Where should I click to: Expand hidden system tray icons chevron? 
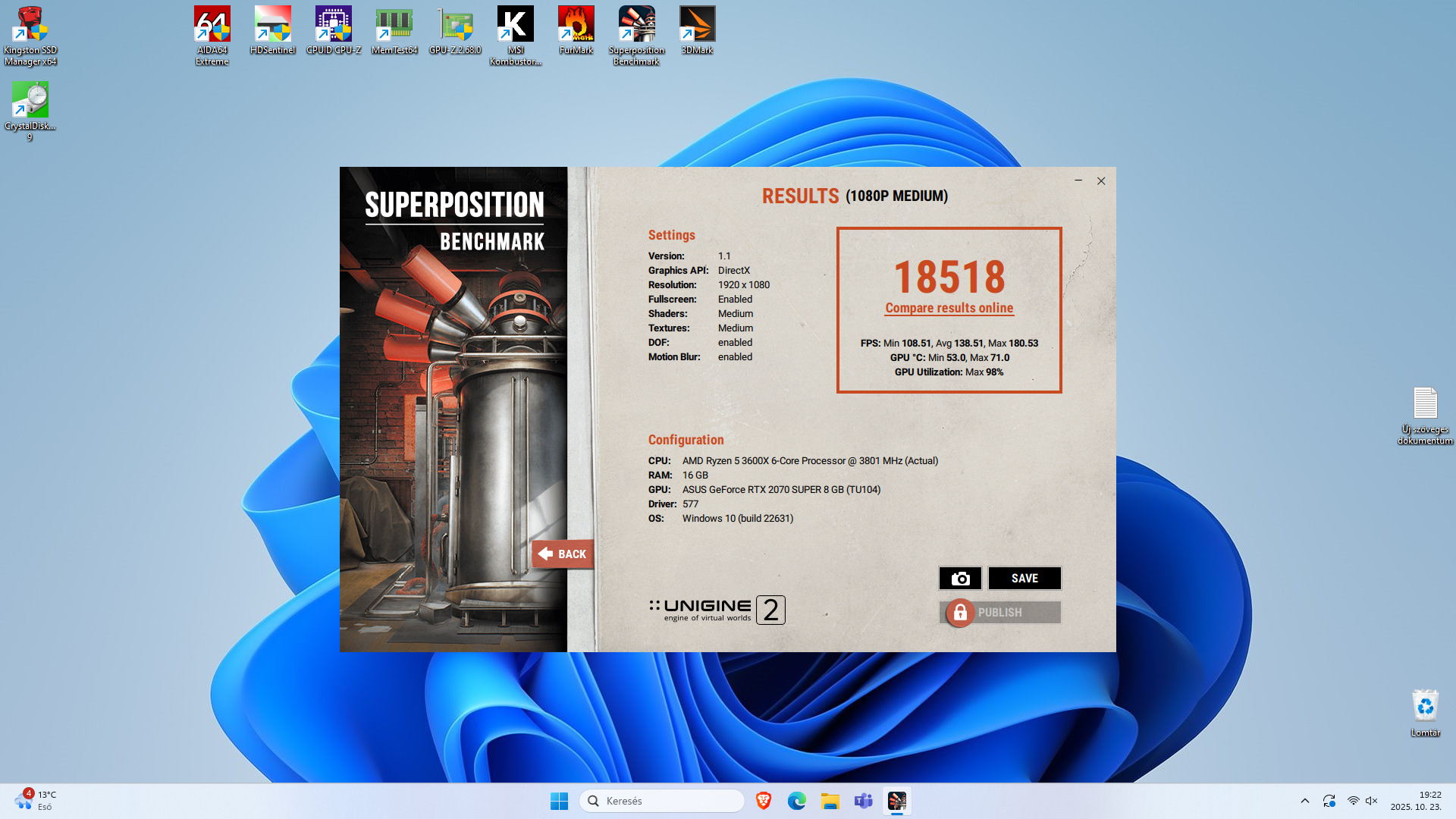click(1304, 801)
